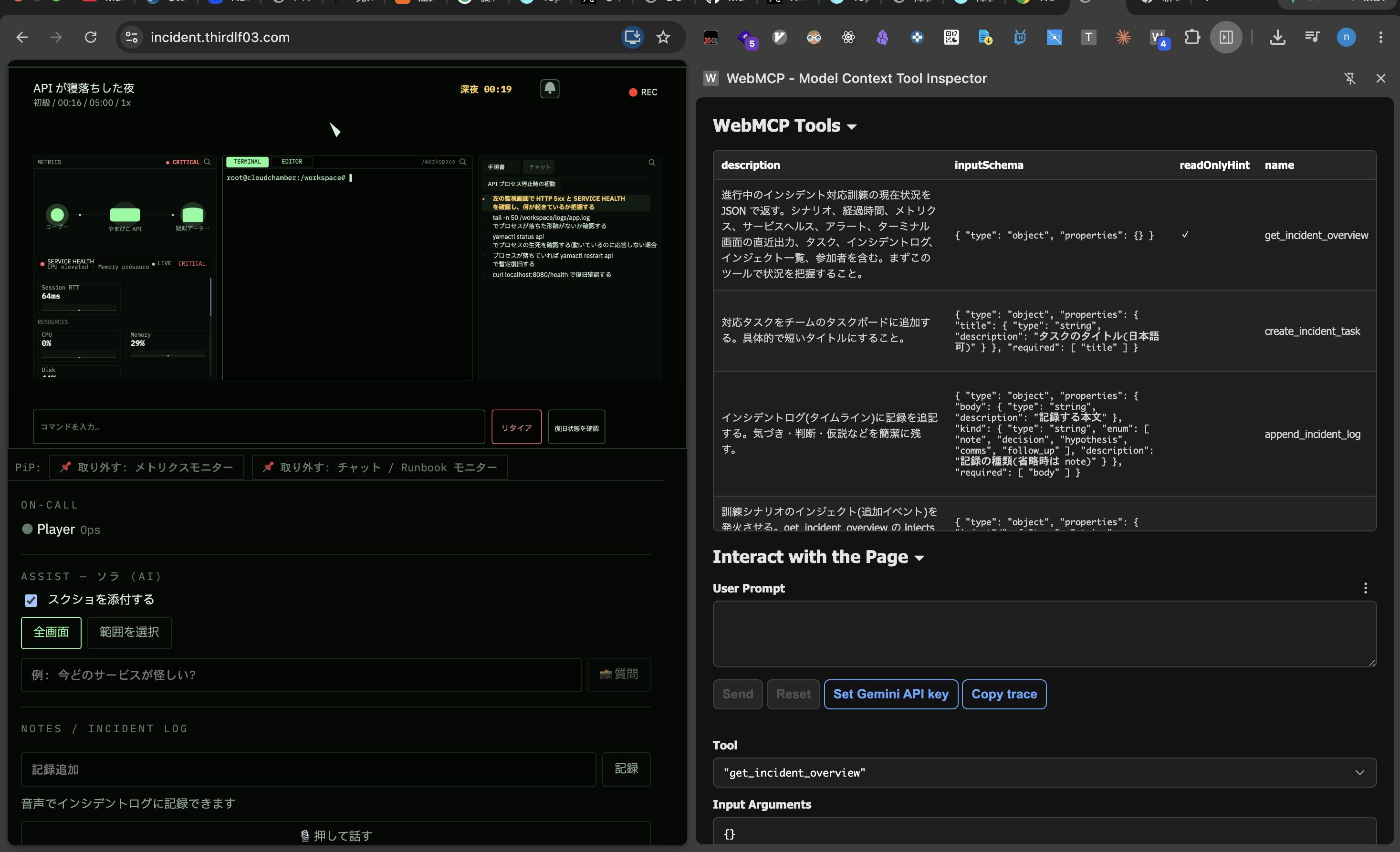
Task: Click the Set Gemini API key button
Action: pos(890,694)
